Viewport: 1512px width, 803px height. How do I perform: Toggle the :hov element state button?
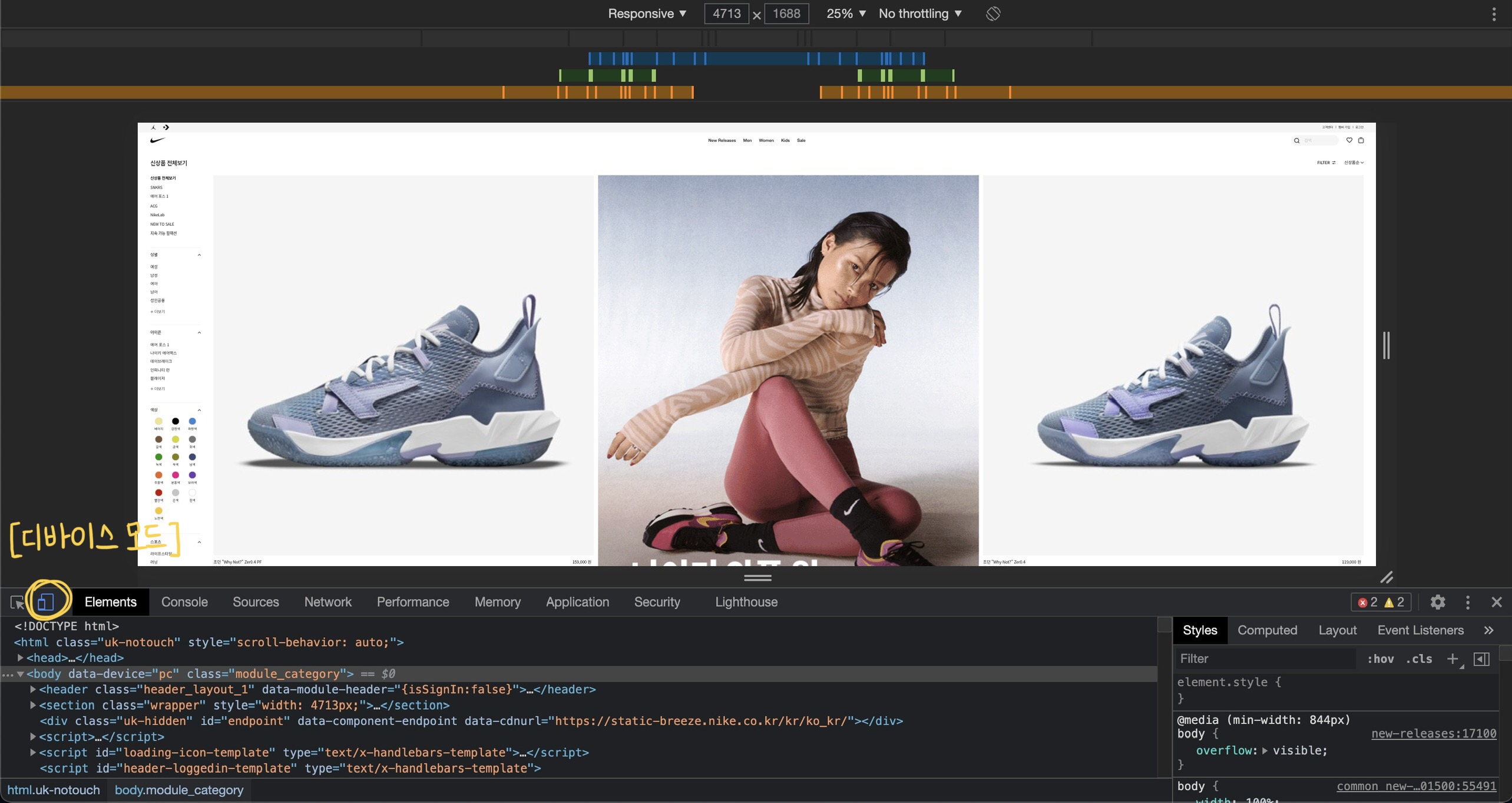click(x=1380, y=659)
